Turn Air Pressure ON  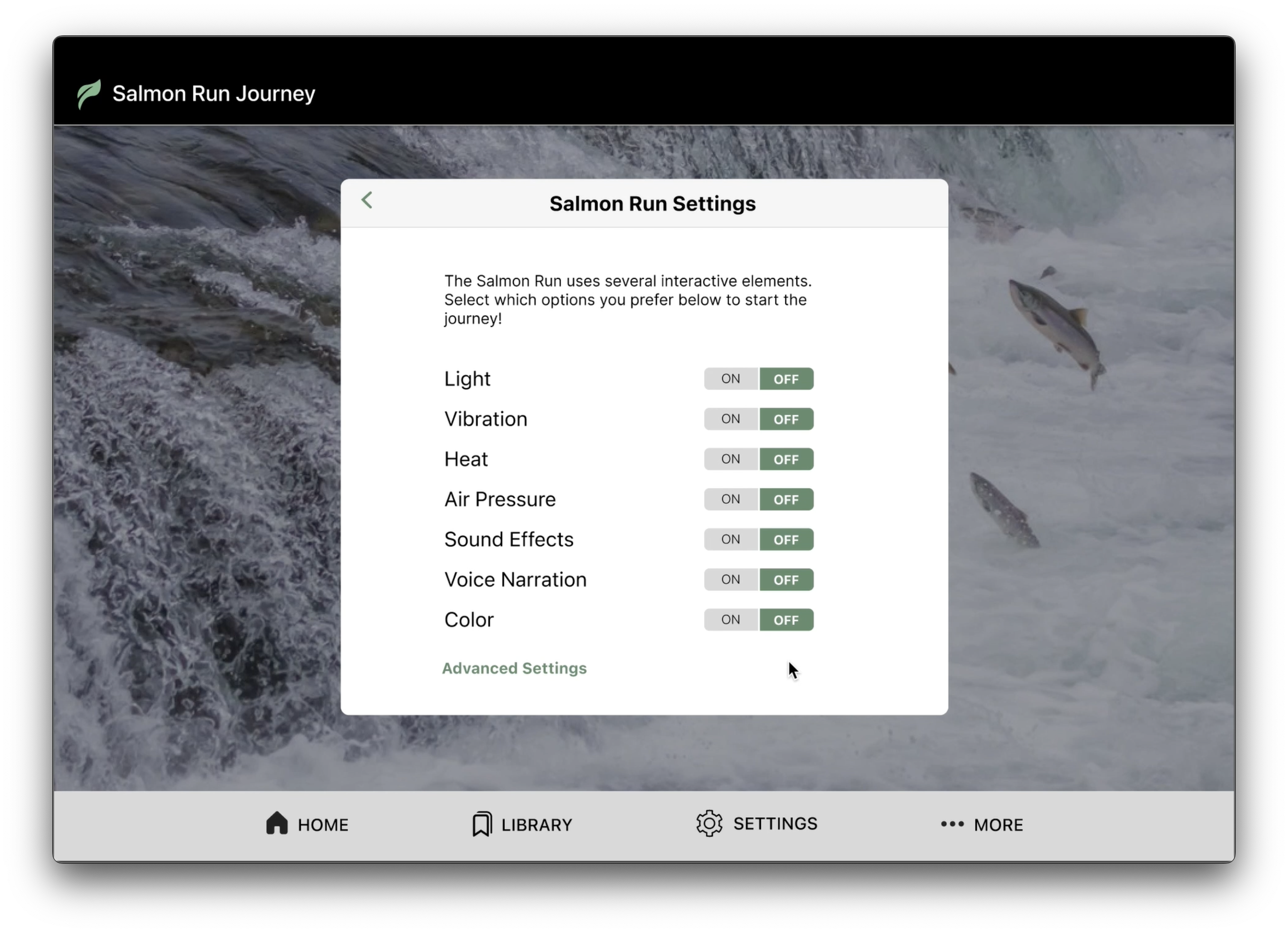coord(731,500)
